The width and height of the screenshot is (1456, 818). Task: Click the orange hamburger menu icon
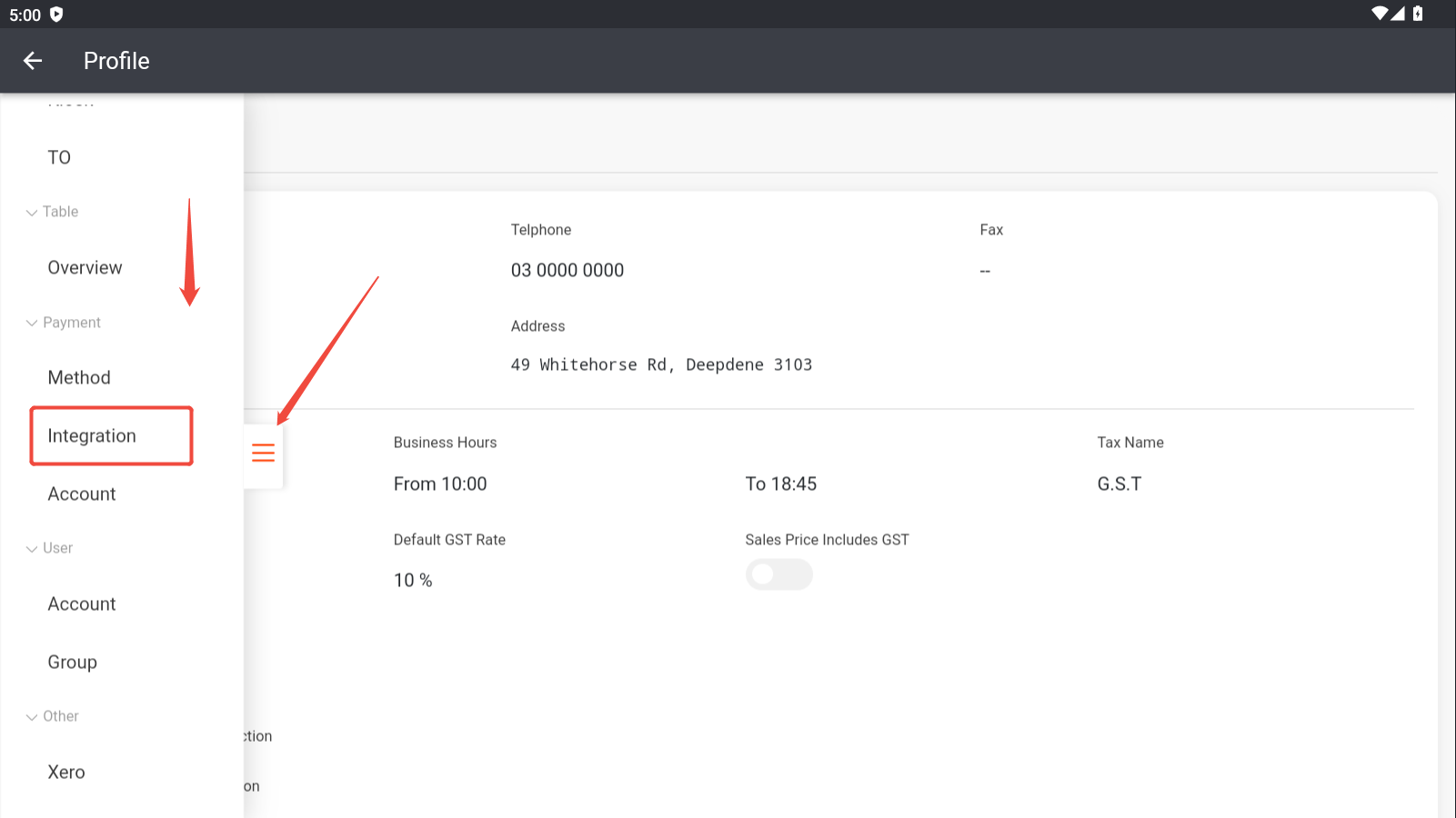pos(263,453)
